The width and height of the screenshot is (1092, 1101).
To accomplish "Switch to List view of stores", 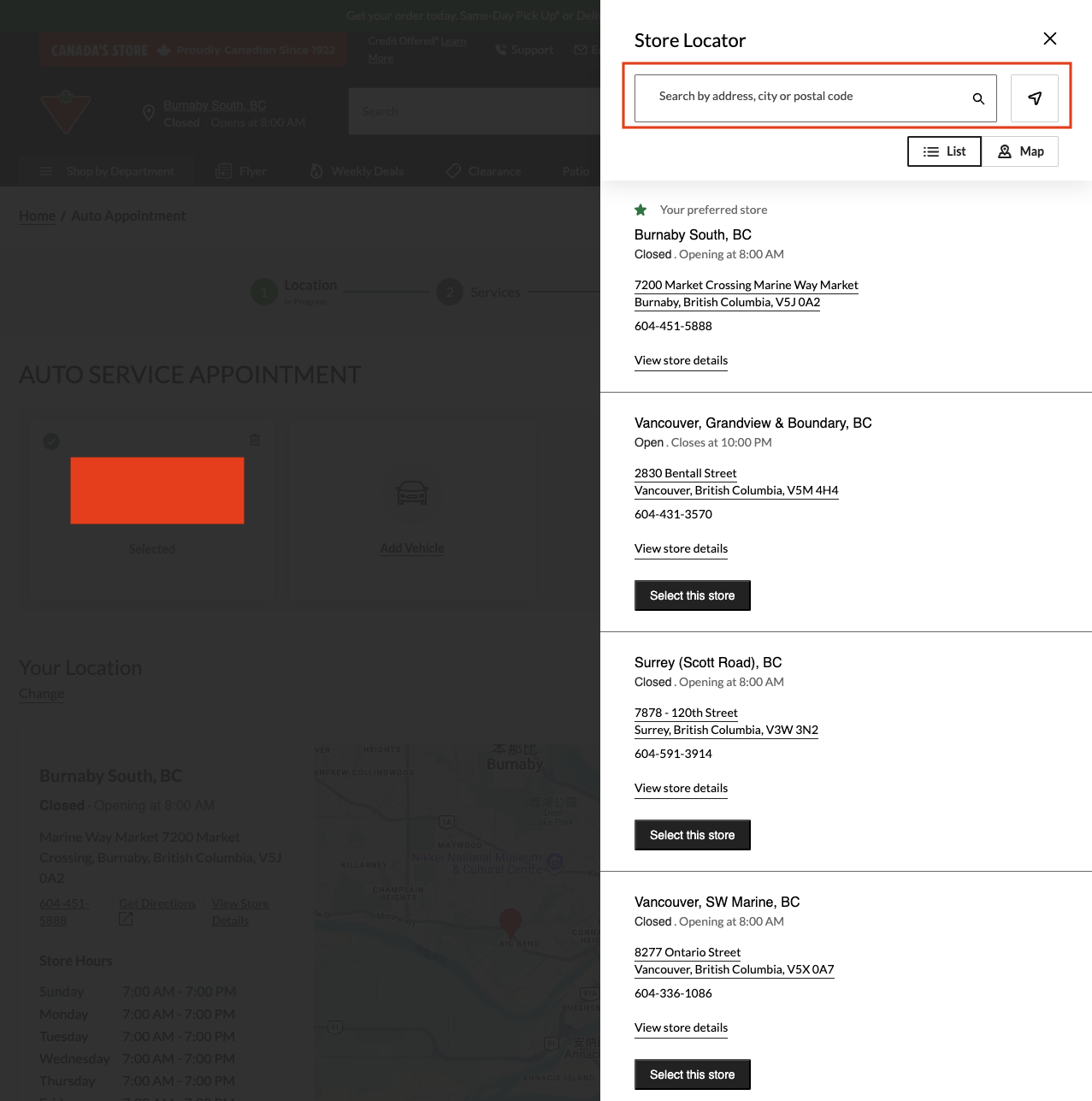I will point(944,151).
